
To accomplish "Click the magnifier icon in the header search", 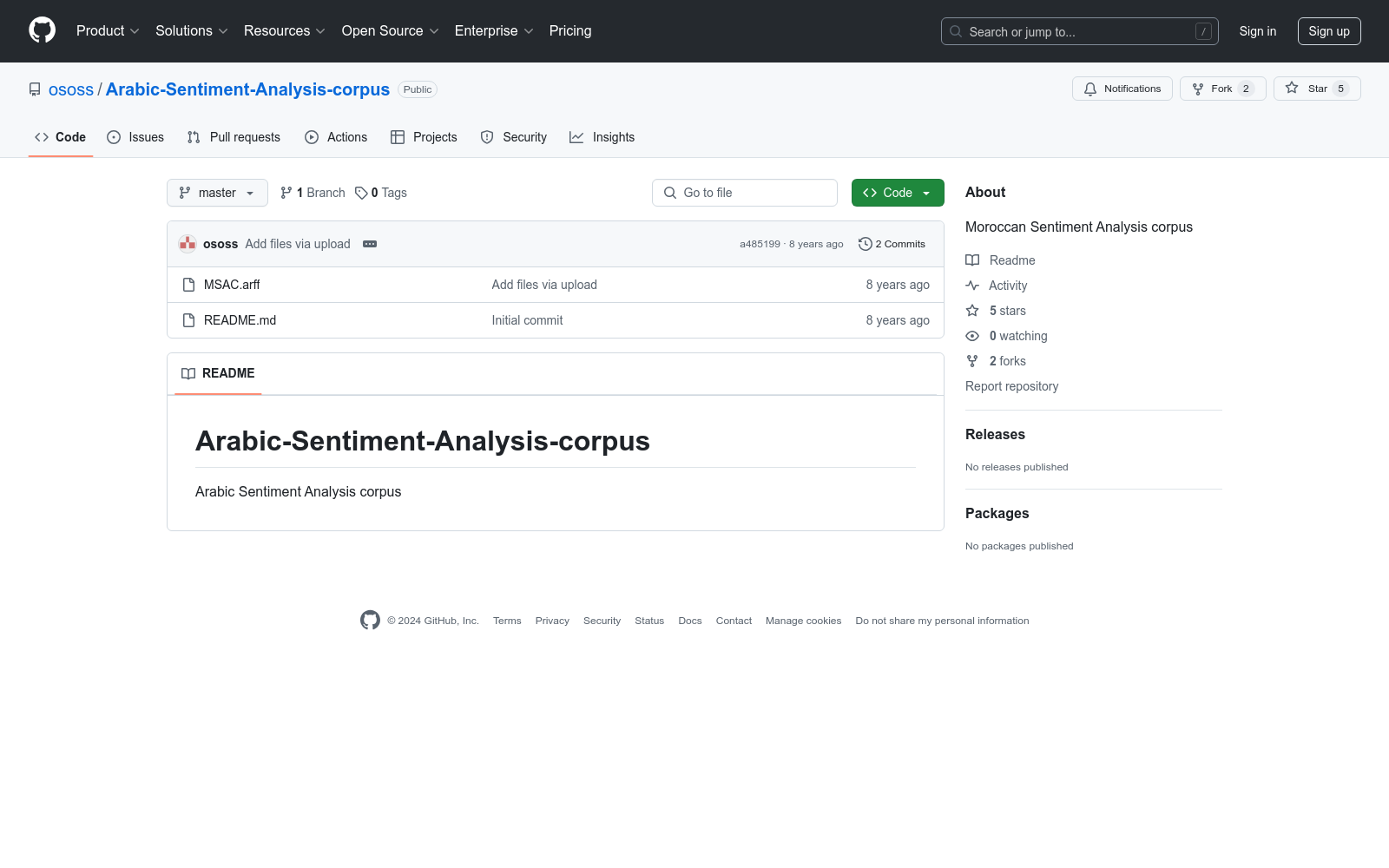I will coord(956,31).
